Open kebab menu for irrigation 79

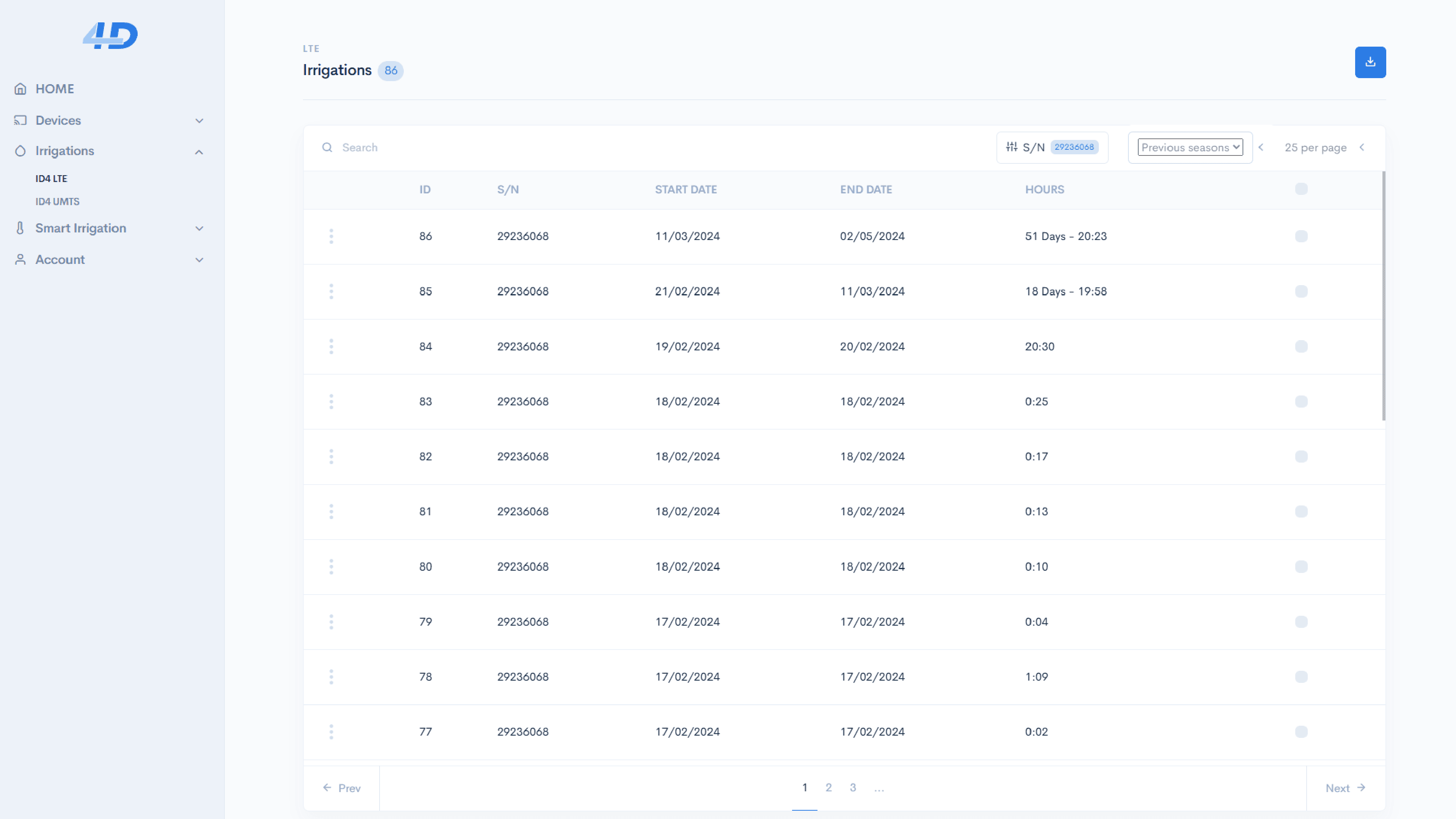(331, 622)
